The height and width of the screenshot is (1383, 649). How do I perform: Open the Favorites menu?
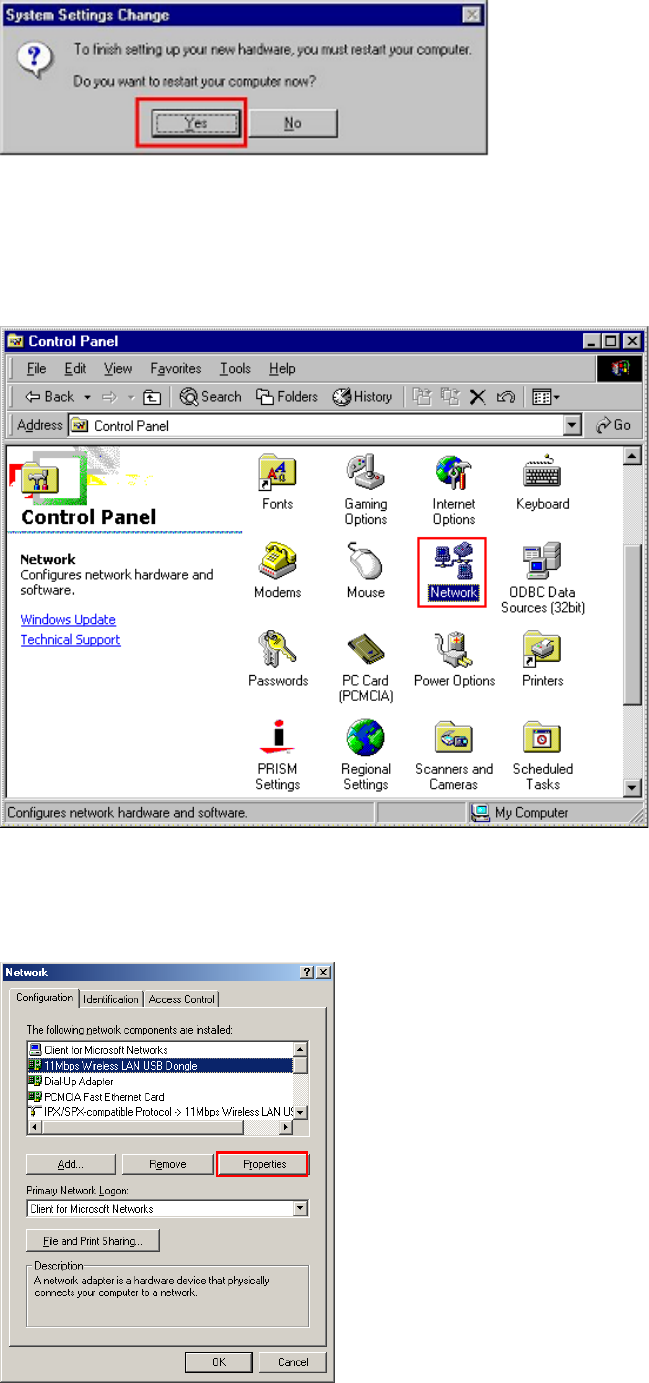coord(176,368)
